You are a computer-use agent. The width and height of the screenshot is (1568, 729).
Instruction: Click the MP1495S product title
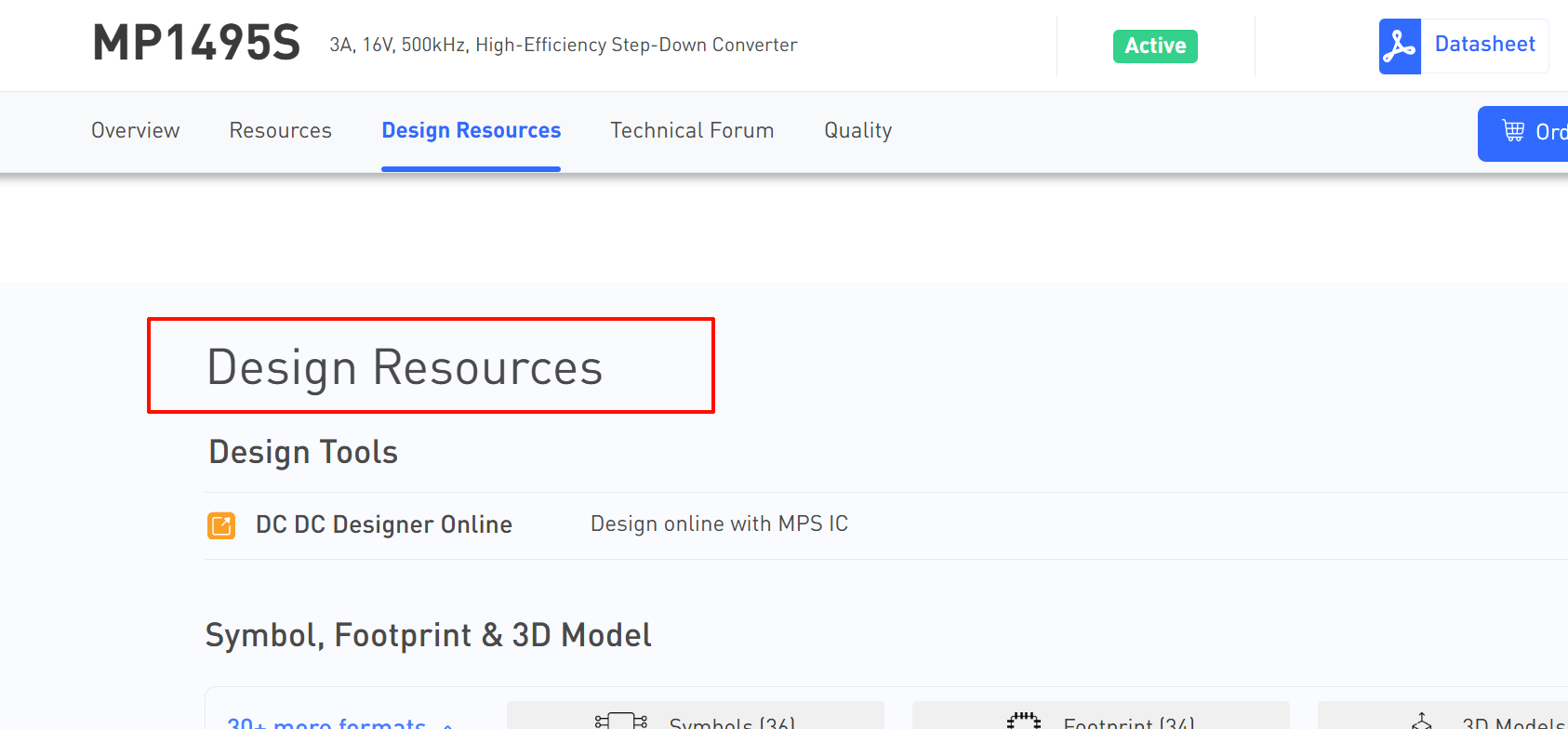tap(196, 44)
